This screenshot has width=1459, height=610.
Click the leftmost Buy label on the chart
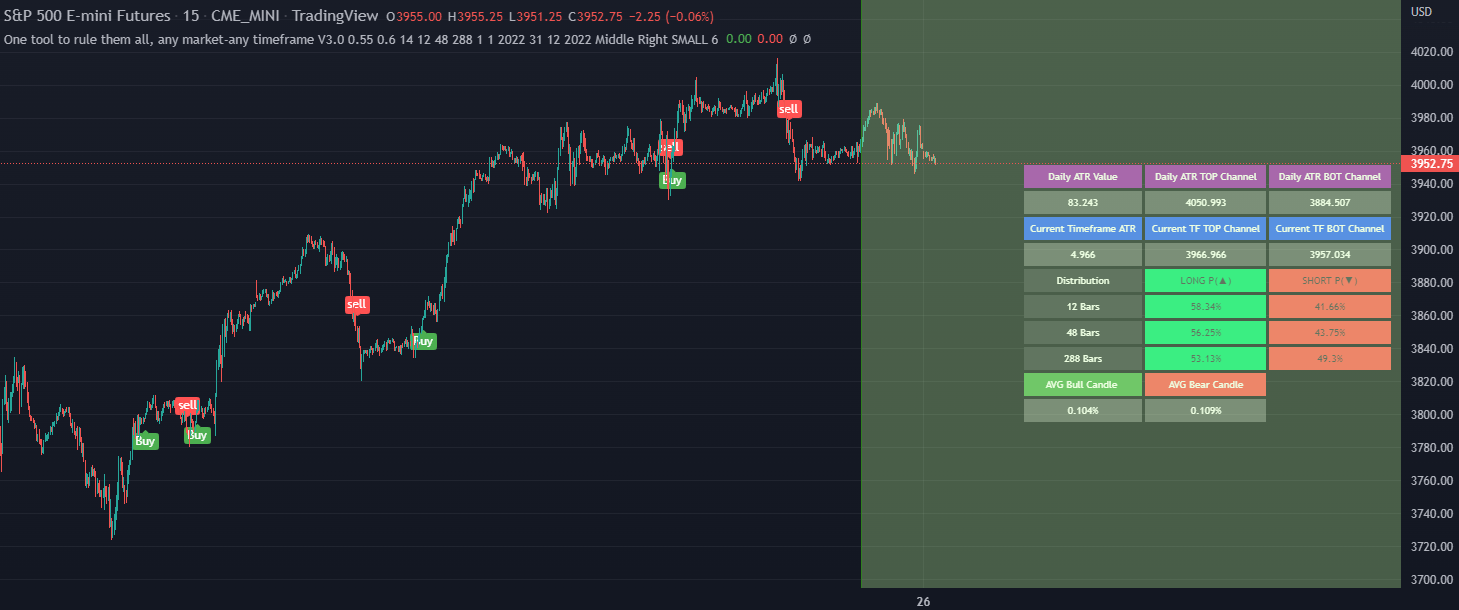146,441
